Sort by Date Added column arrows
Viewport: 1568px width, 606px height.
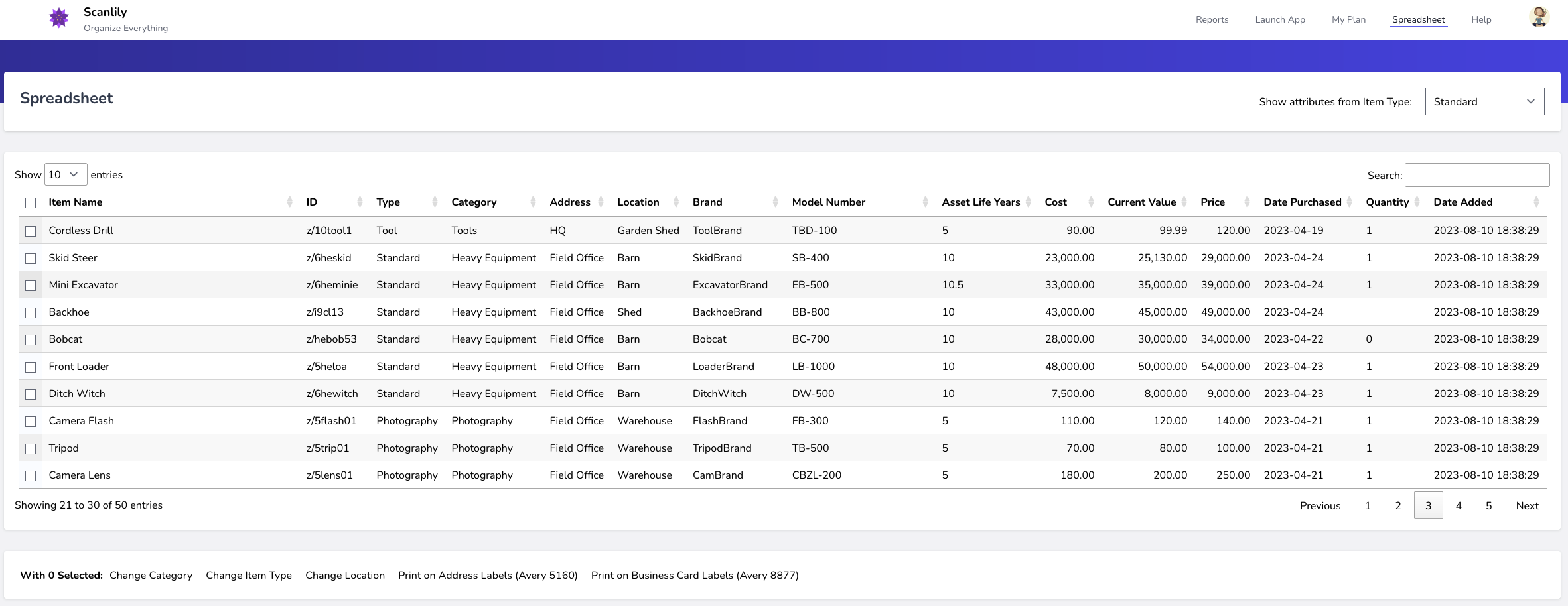click(x=1536, y=202)
